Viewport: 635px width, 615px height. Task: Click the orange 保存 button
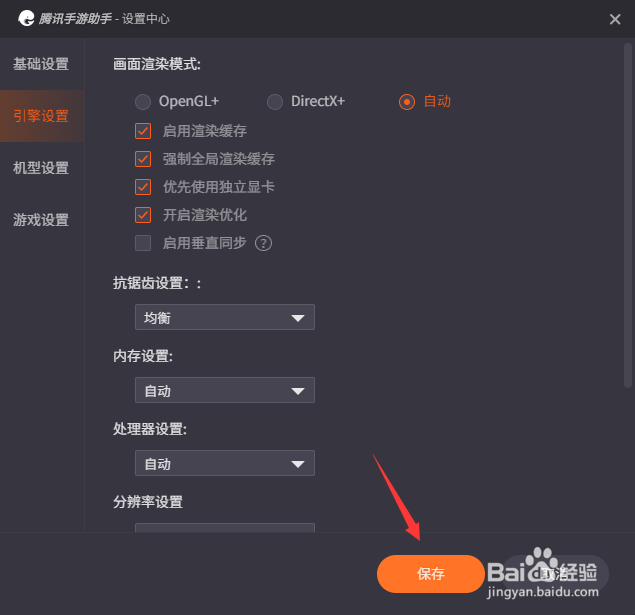[x=430, y=574]
